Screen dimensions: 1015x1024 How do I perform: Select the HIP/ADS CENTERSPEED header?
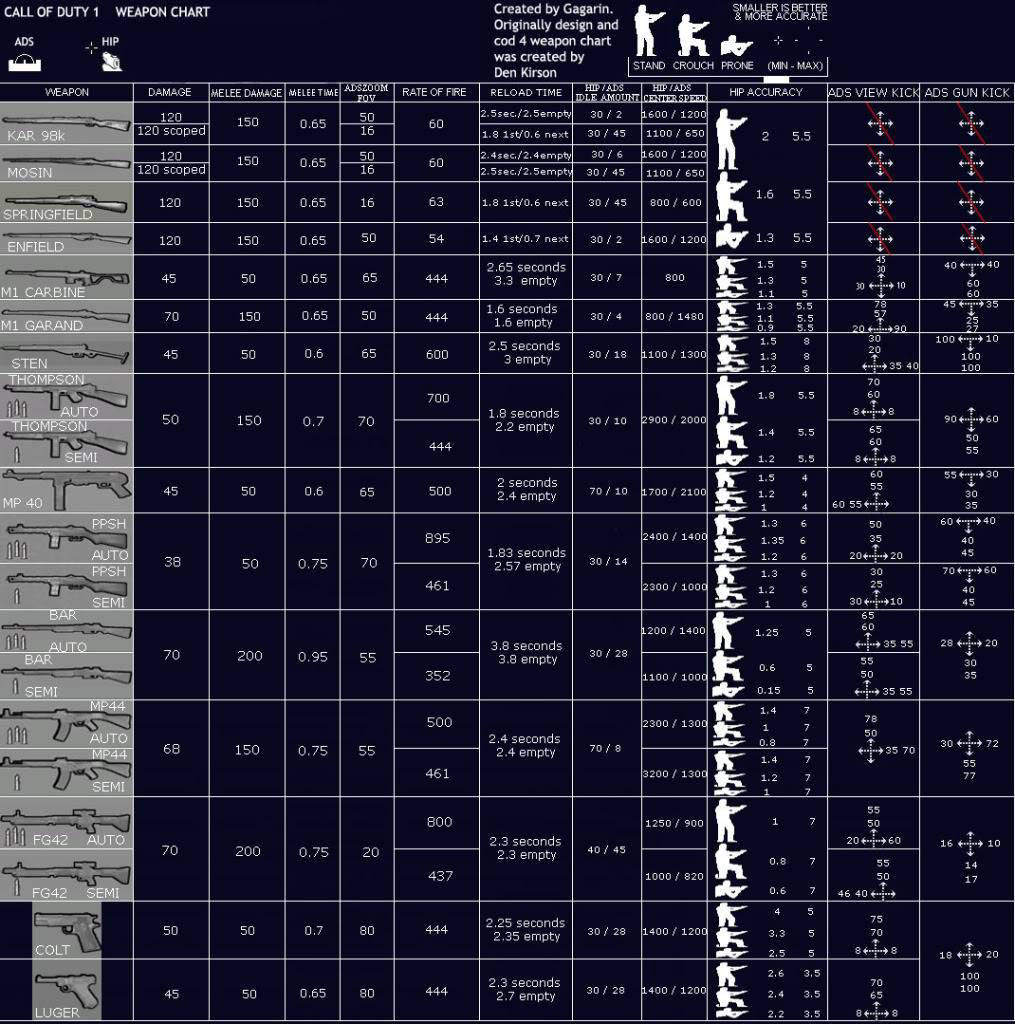click(675, 92)
